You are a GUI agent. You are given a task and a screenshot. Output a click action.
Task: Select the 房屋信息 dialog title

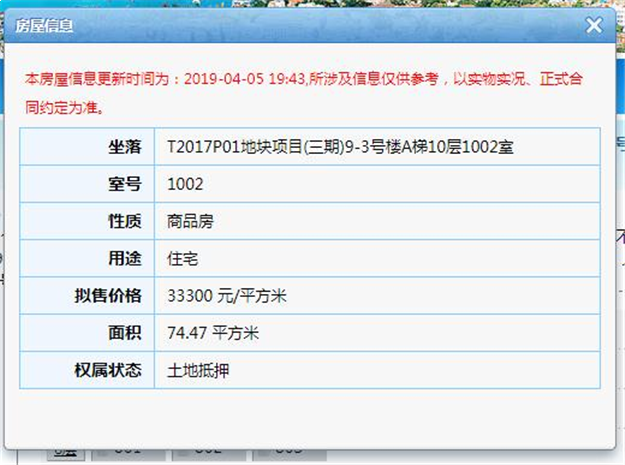(44, 26)
